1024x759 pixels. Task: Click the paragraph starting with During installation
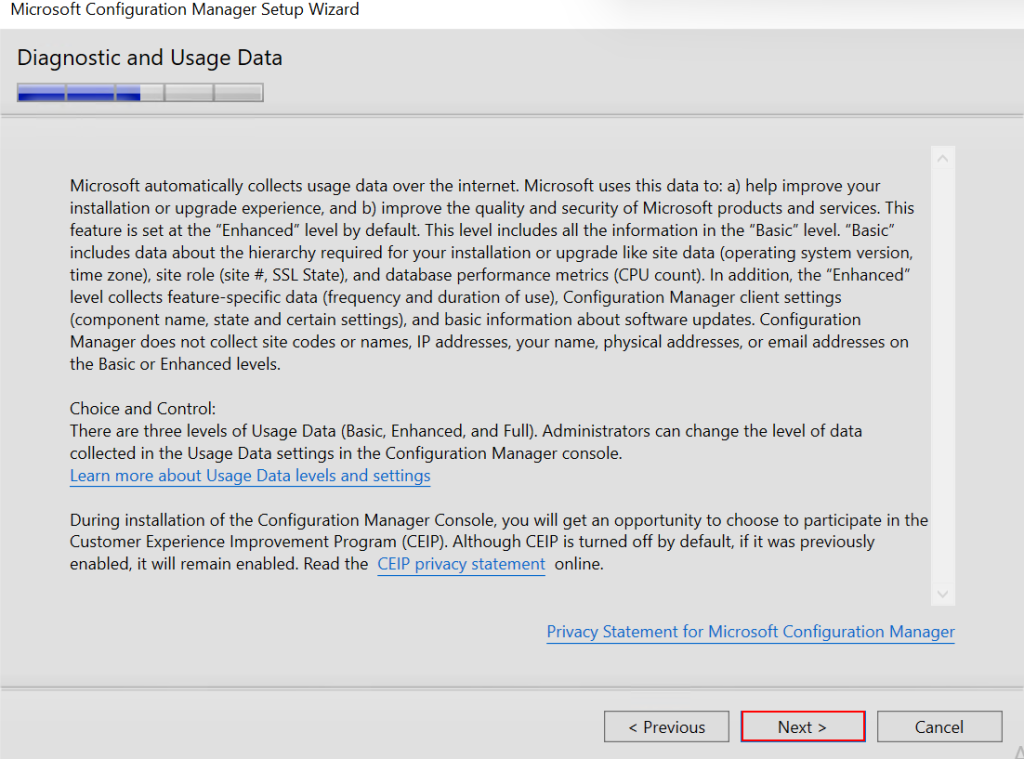(x=498, y=542)
